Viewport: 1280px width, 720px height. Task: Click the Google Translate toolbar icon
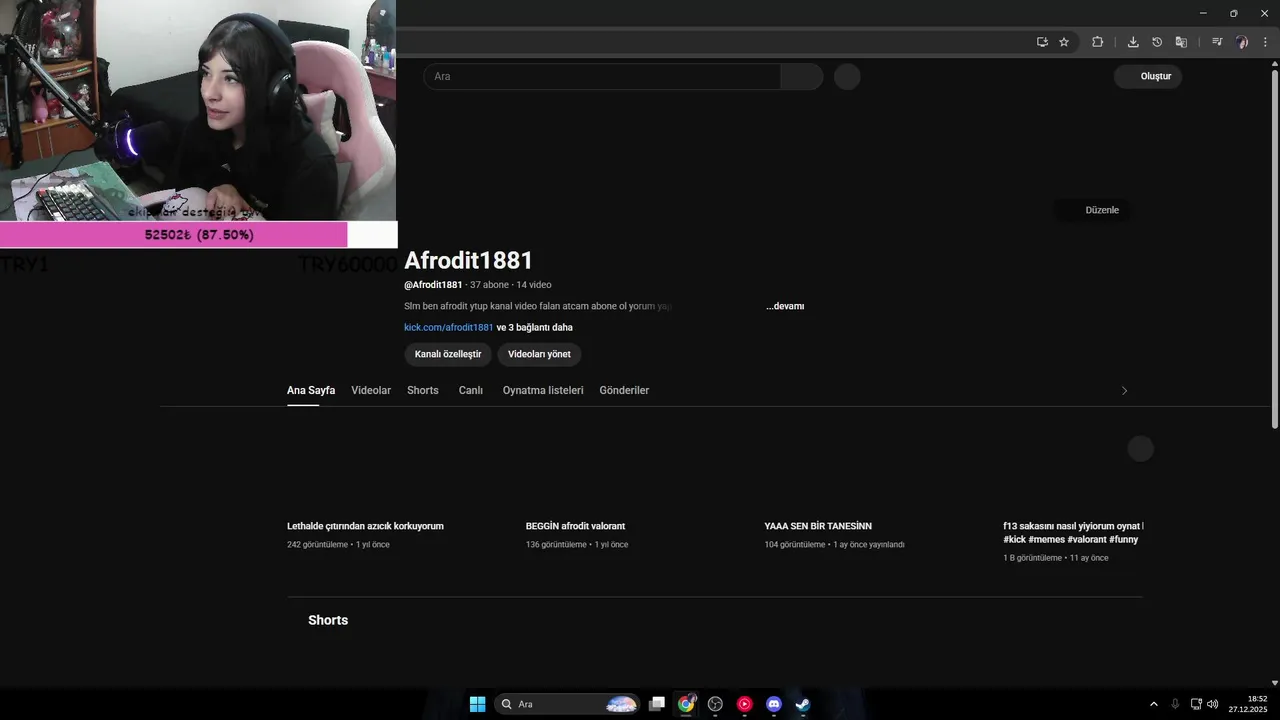point(1181,42)
